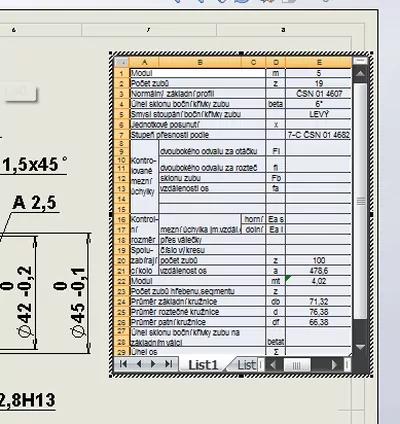Click the 'm' symbol cell in row 1
This screenshot has height=424, width=400.
(x=276, y=73)
